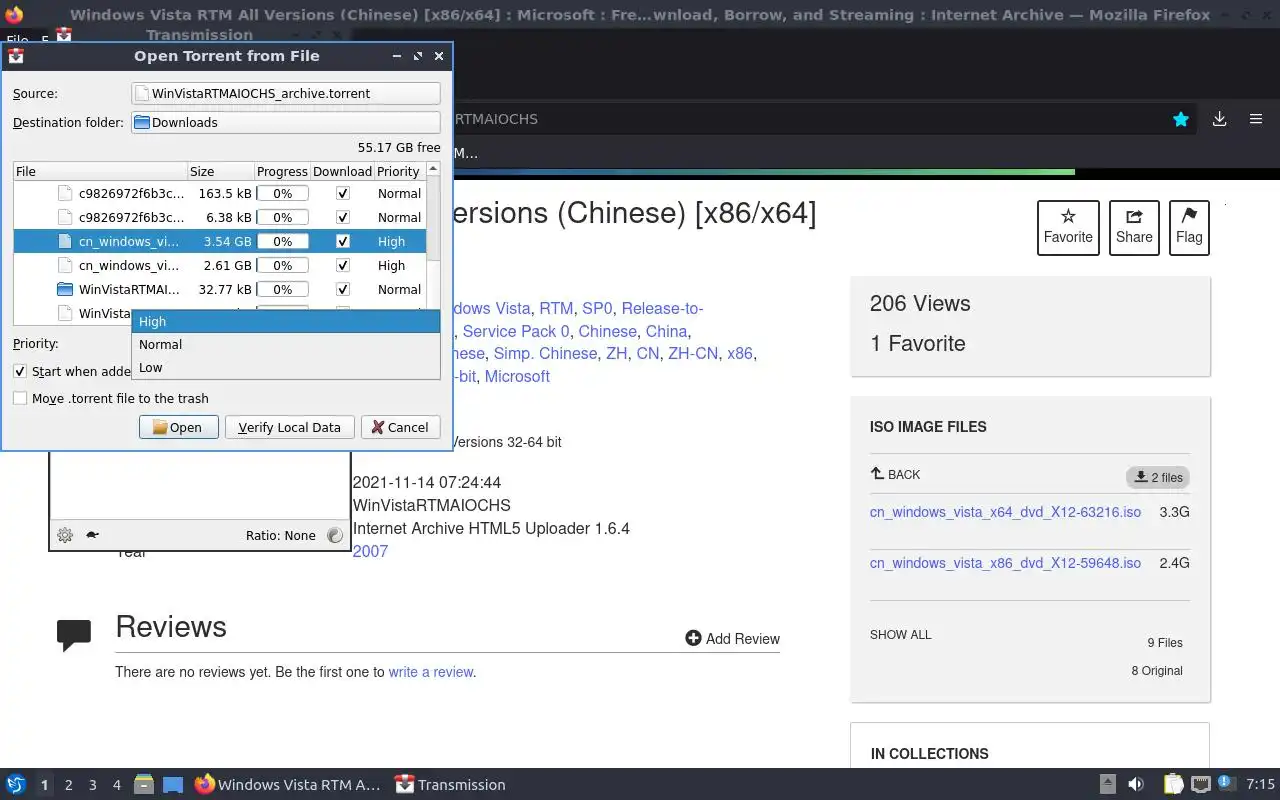
Task: Click the Favorite star button on archive page
Action: pyautogui.click(x=1068, y=227)
